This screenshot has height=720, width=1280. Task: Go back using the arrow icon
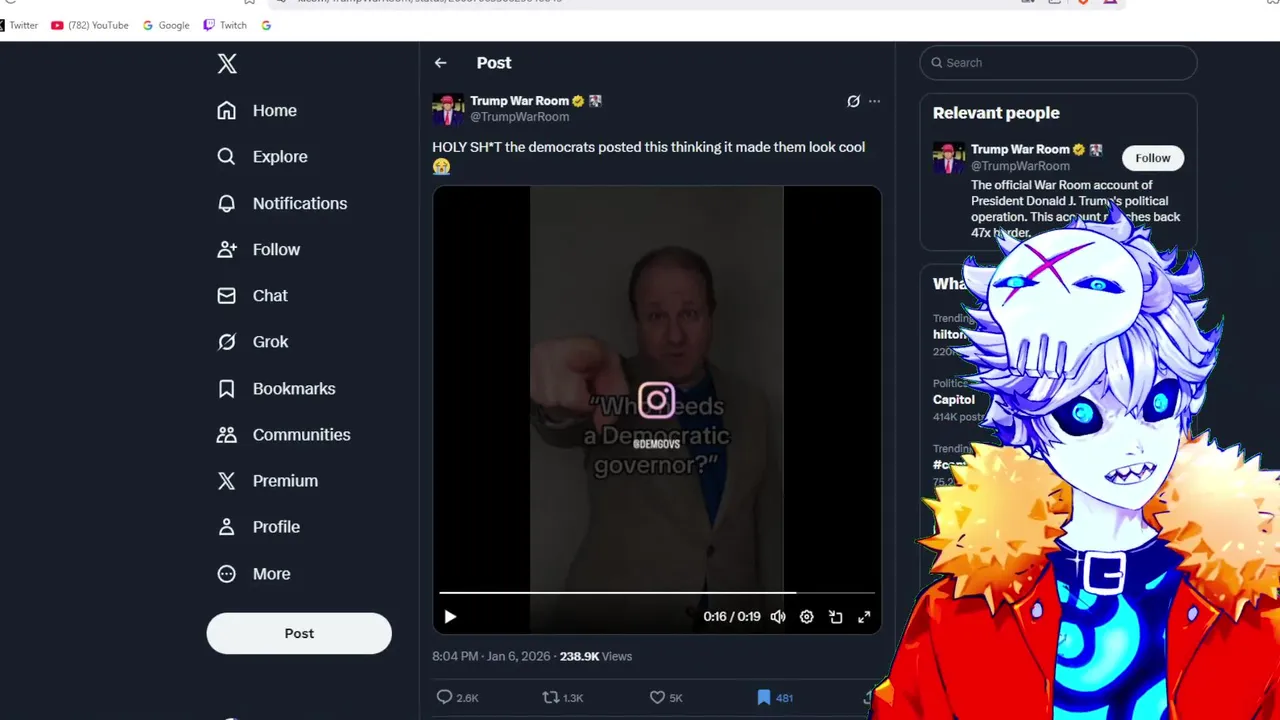click(441, 63)
